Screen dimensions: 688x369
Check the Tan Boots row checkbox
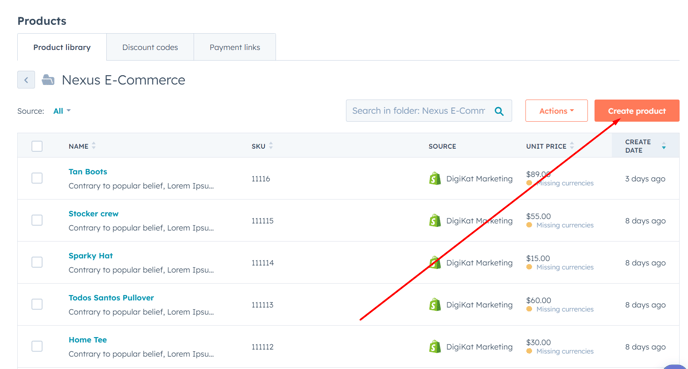click(x=37, y=178)
